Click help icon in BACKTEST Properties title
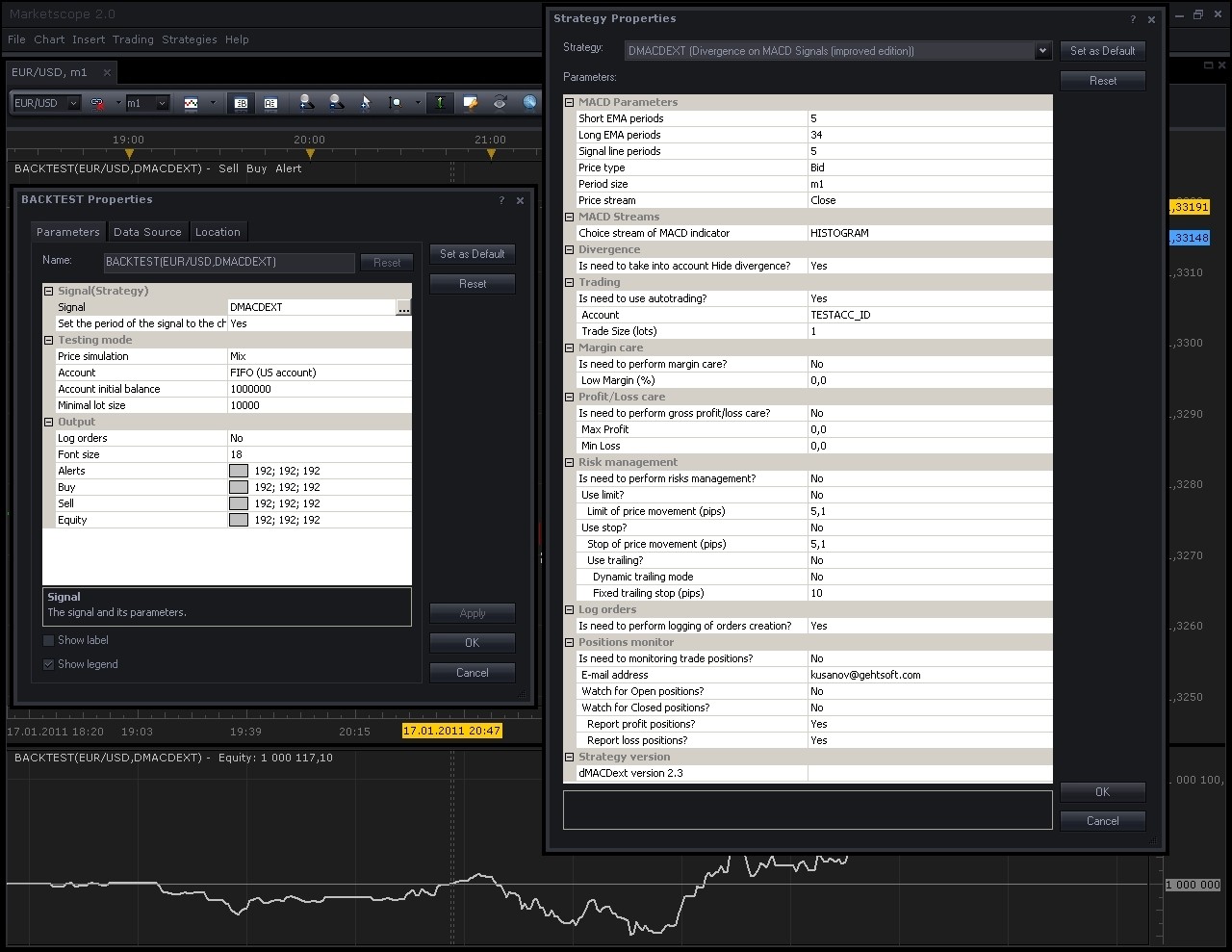The width and height of the screenshot is (1232, 952). [x=501, y=200]
